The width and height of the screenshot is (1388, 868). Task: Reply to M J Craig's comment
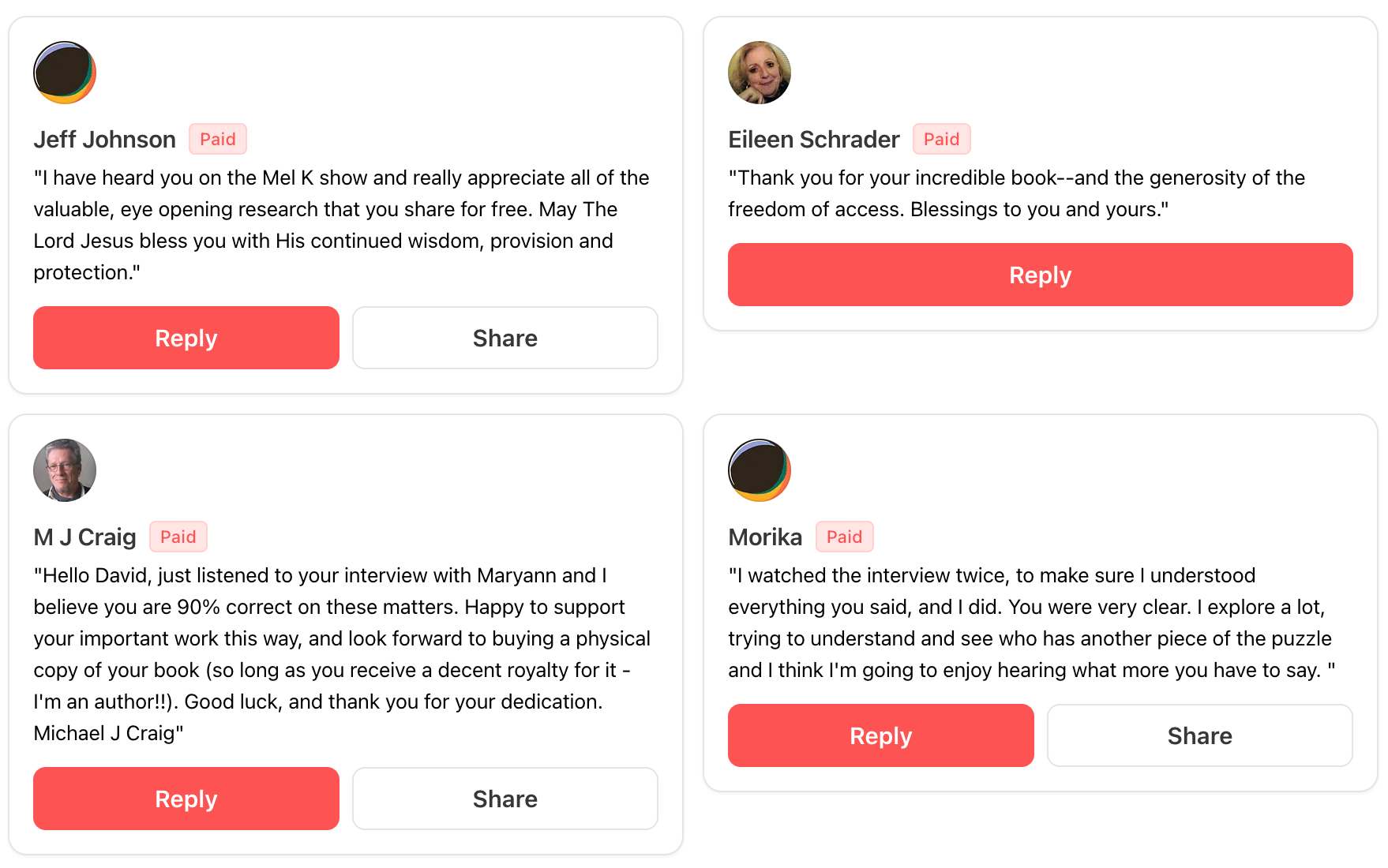(186, 799)
